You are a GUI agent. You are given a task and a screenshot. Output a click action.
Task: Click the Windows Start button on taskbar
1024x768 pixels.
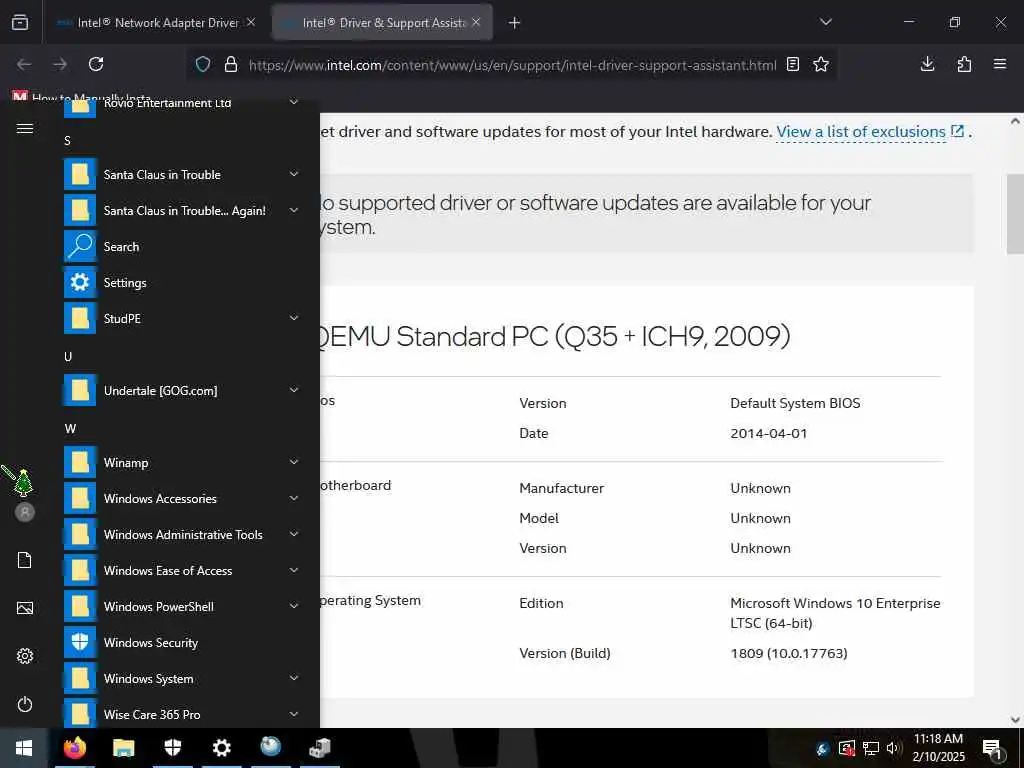(24, 748)
